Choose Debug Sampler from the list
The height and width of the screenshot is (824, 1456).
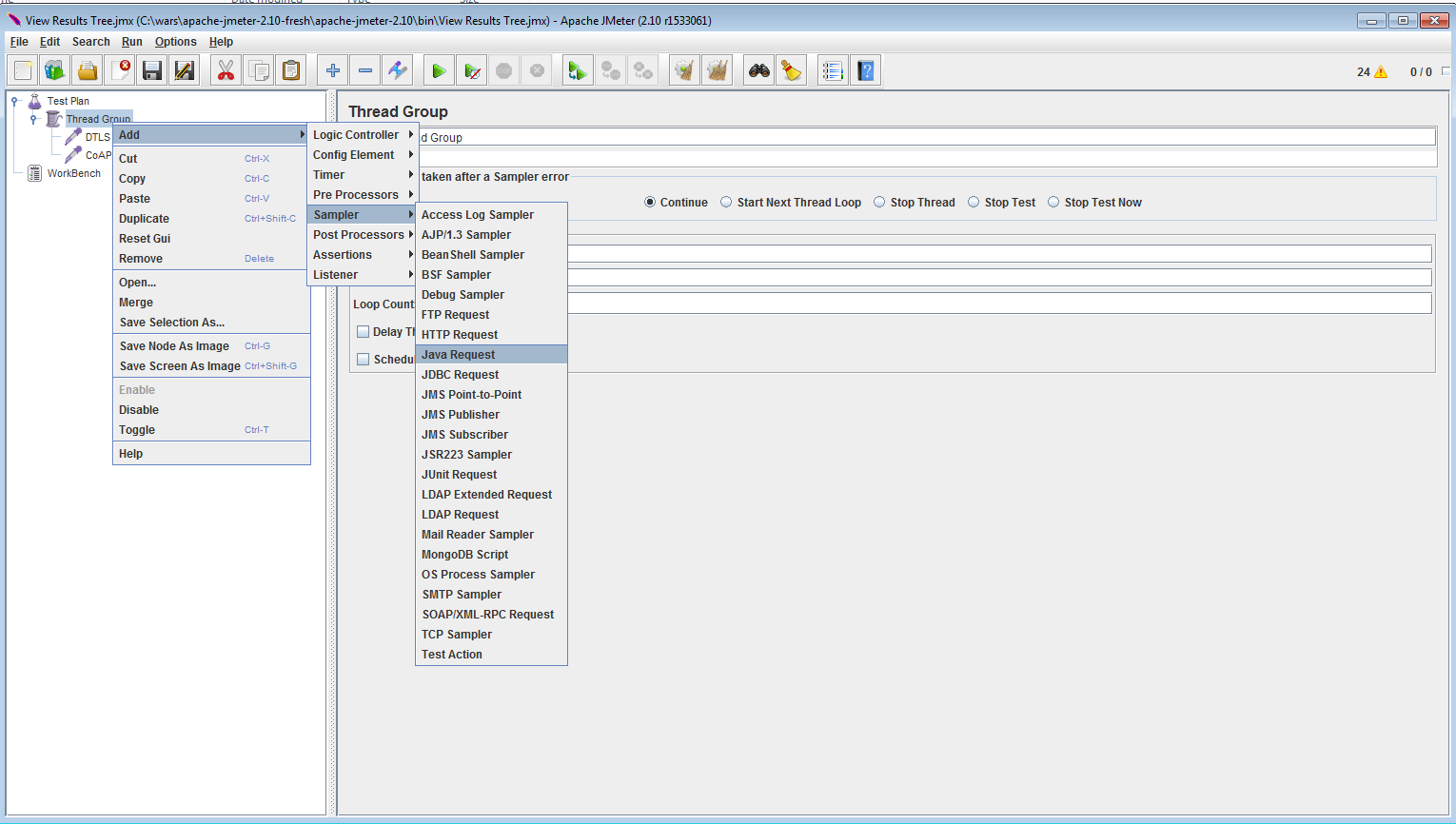click(491, 295)
